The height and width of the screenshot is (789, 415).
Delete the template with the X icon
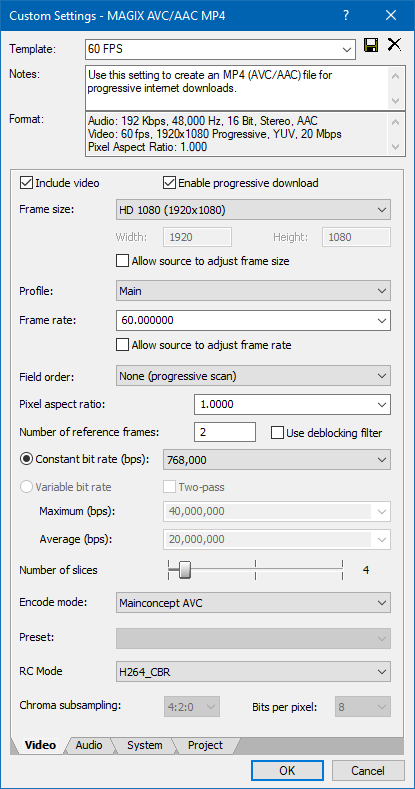coord(394,45)
